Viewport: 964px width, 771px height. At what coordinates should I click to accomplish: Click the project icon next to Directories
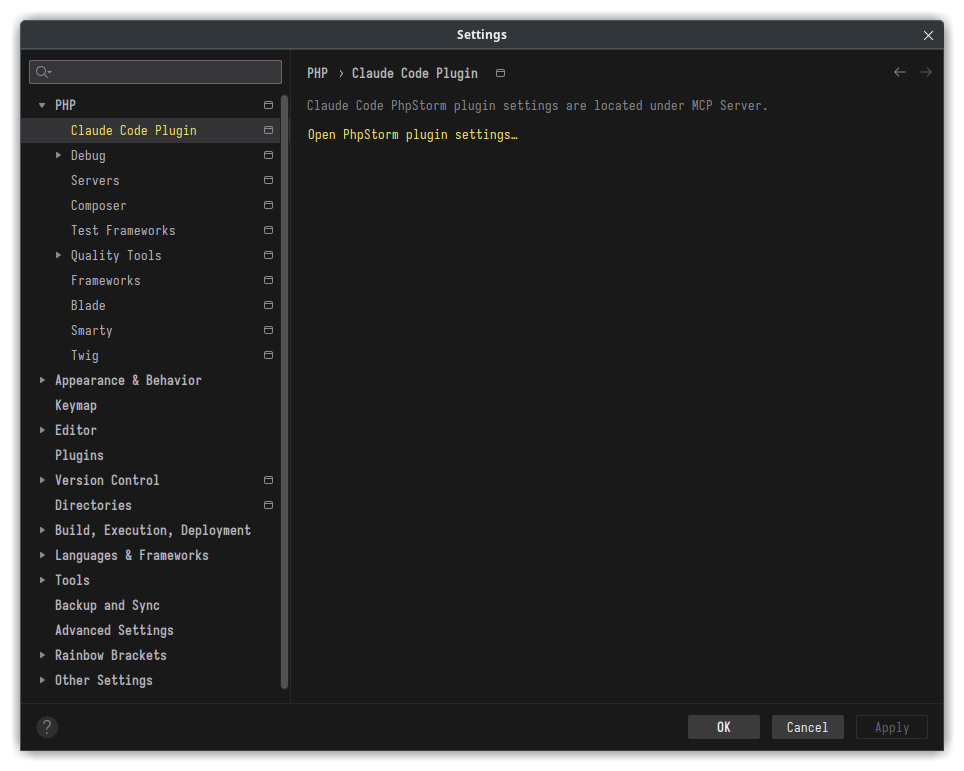[x=267, y=504]
